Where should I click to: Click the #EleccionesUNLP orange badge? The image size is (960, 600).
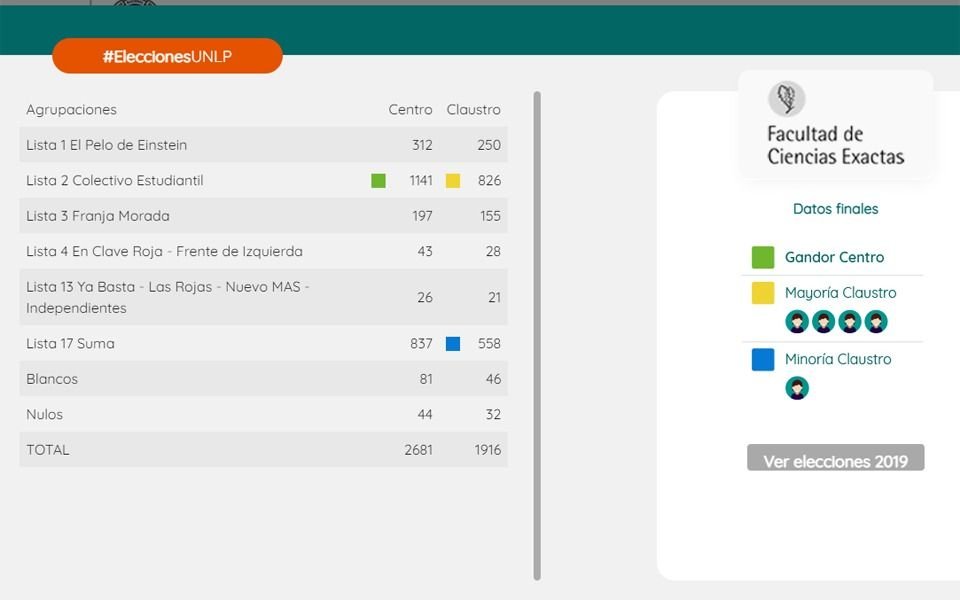(167, 56)
